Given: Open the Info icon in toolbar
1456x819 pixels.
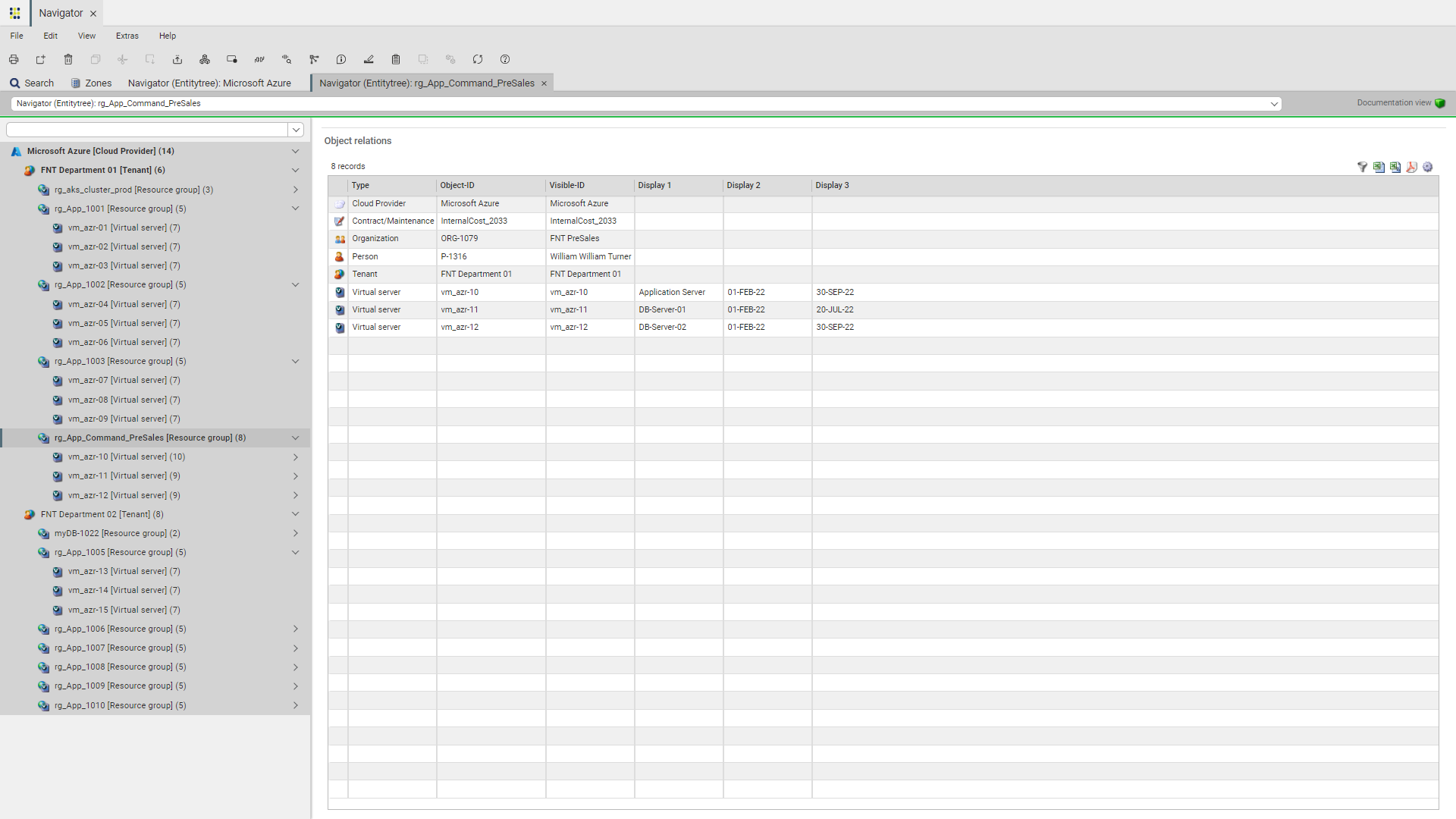Looking at the screenshot, I should (x=341, y=59).
